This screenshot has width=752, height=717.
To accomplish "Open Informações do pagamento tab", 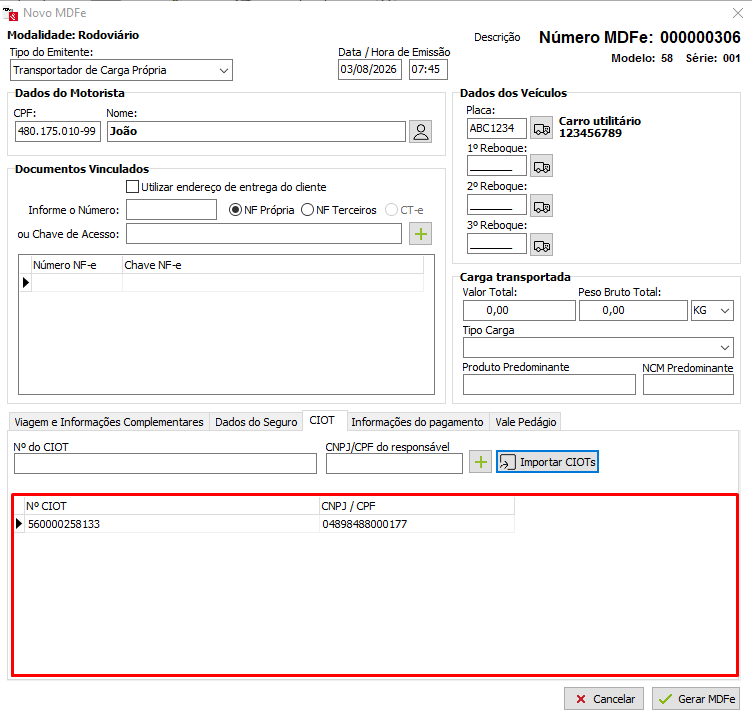I will [417, 422].
